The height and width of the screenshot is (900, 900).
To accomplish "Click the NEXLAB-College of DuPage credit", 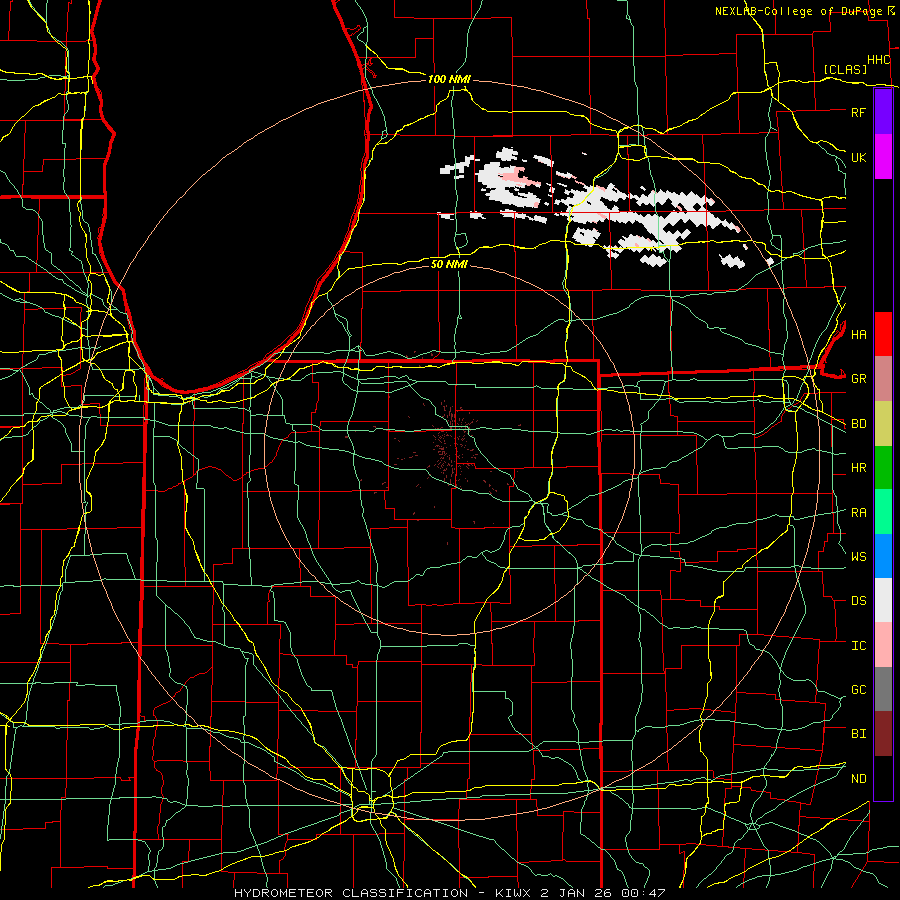I will point(804,11).
